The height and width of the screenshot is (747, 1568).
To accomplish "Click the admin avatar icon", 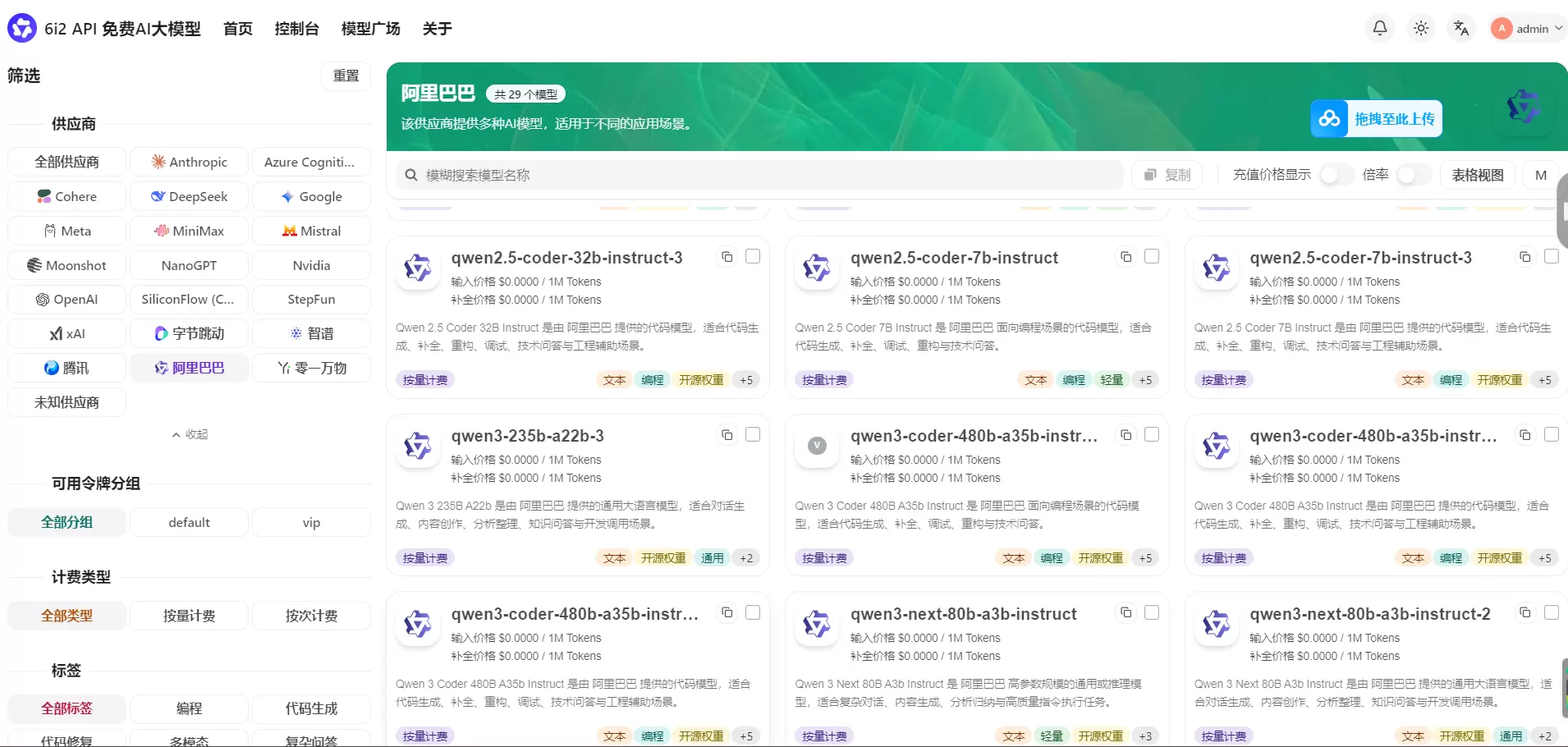I will pyautogui.click(x=1502, y=28).
